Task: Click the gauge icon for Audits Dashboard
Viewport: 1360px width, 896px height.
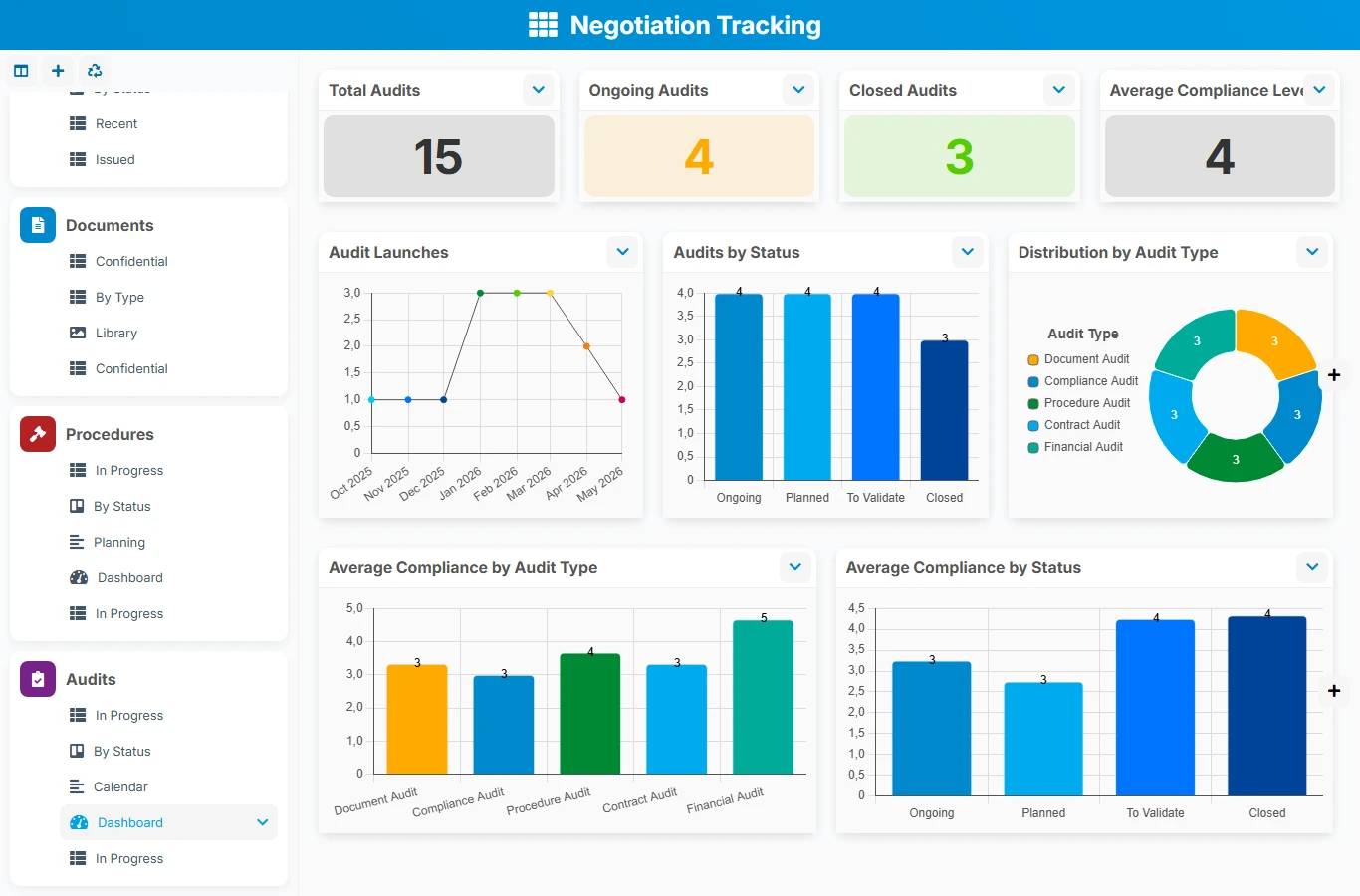Action: pos(79,822)
